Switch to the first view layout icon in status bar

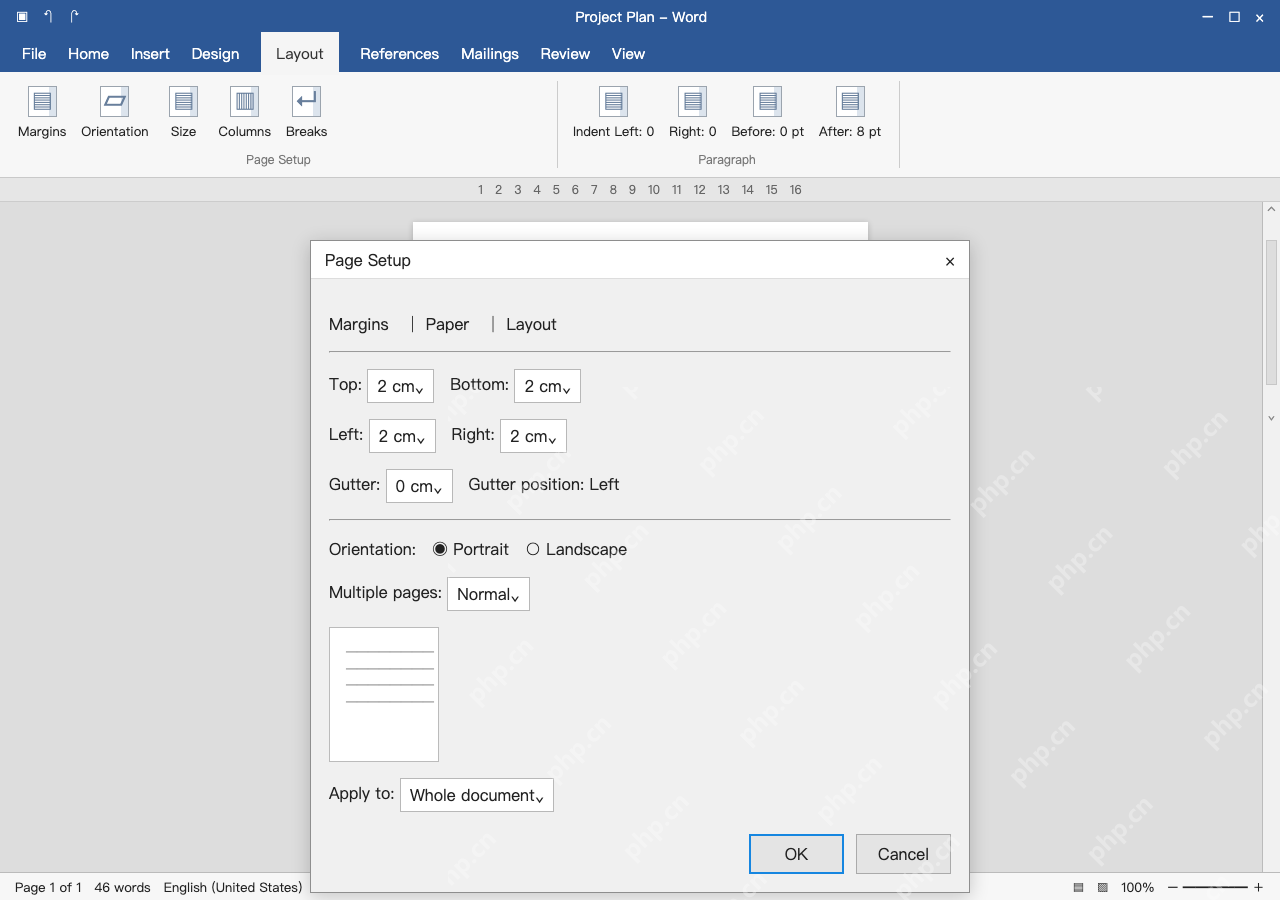(1079, 887)
